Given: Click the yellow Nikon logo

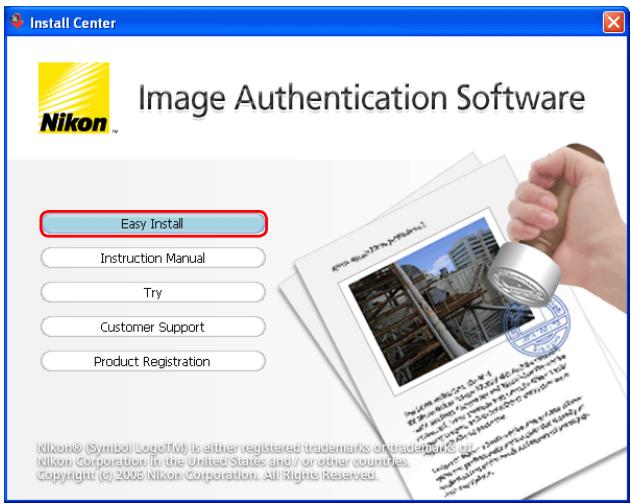Looking at the screenshot, I should point(74,97).
